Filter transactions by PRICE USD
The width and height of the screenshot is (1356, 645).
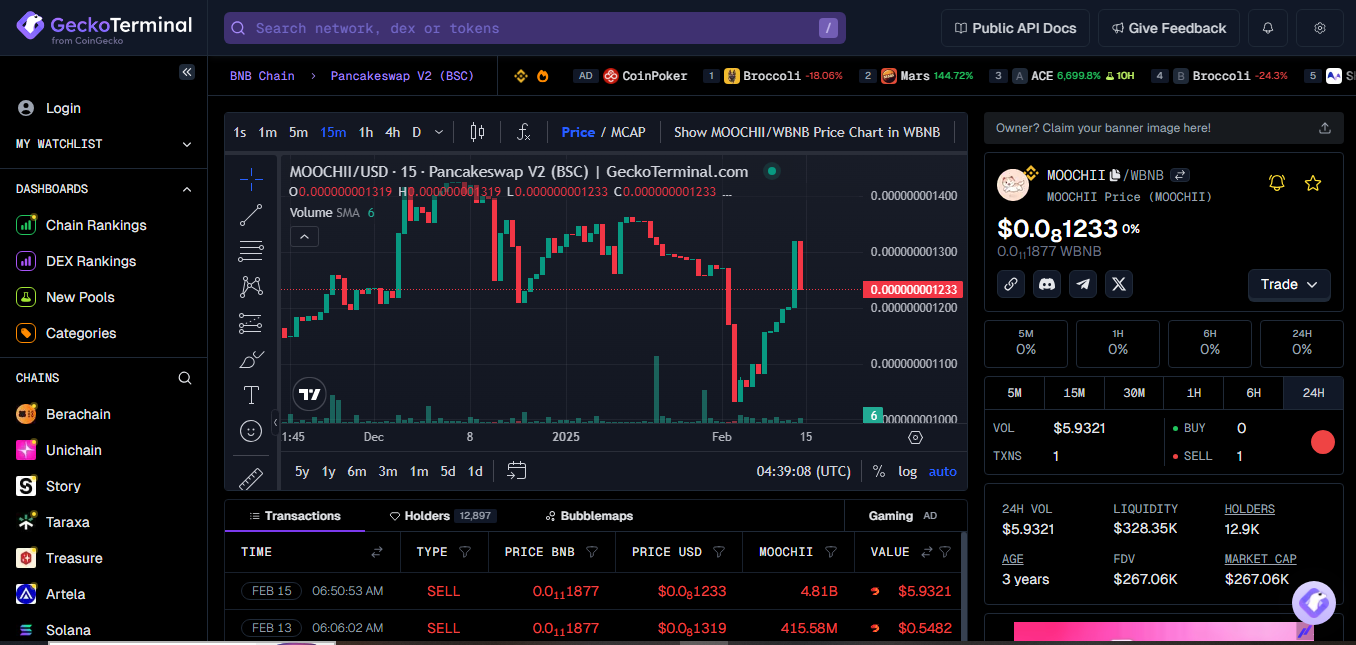click(718, 552)
